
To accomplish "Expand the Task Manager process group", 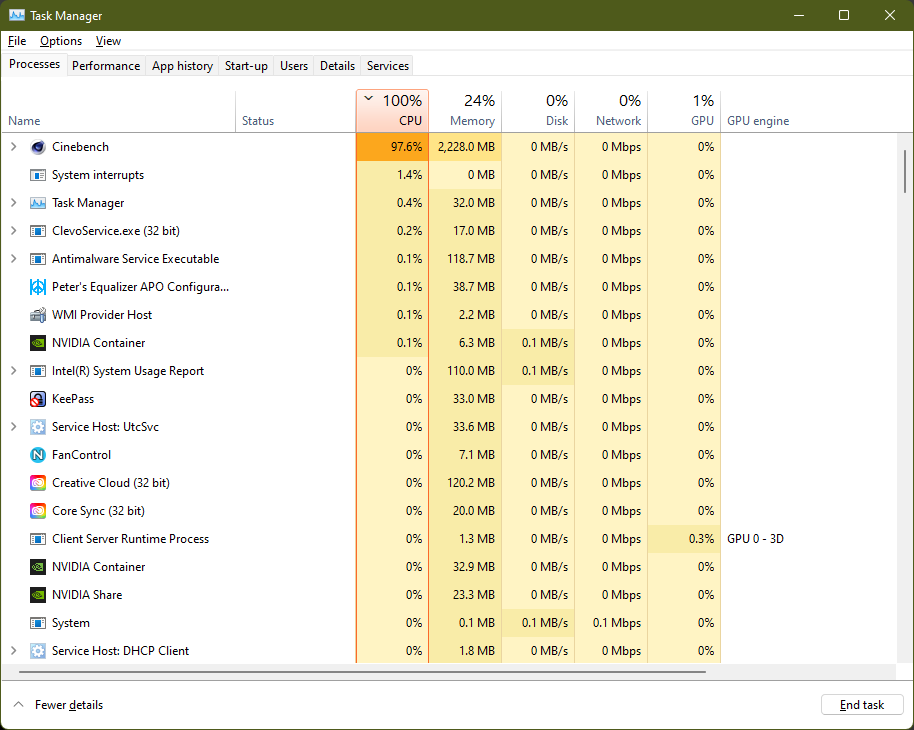I will (x=13, y=203).
